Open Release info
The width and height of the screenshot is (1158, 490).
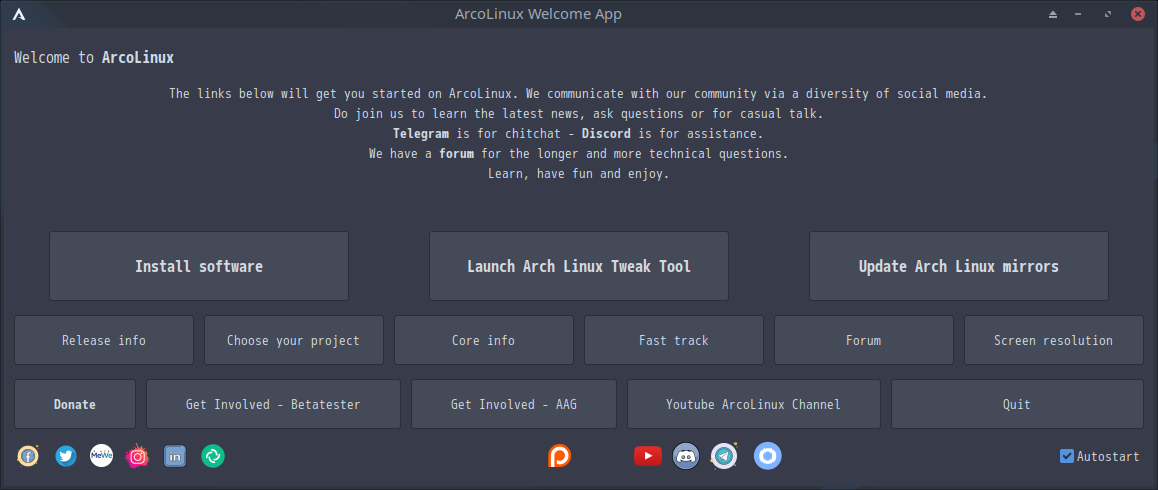point(104,340)
